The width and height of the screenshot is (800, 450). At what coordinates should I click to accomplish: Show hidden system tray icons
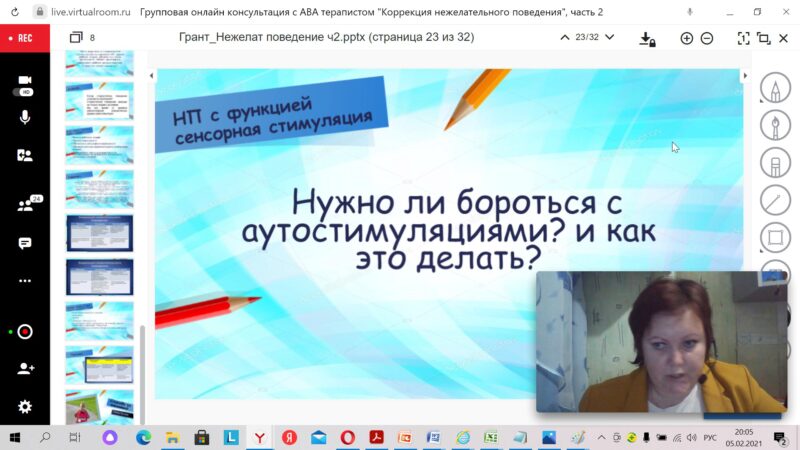(x=602, y=437)
